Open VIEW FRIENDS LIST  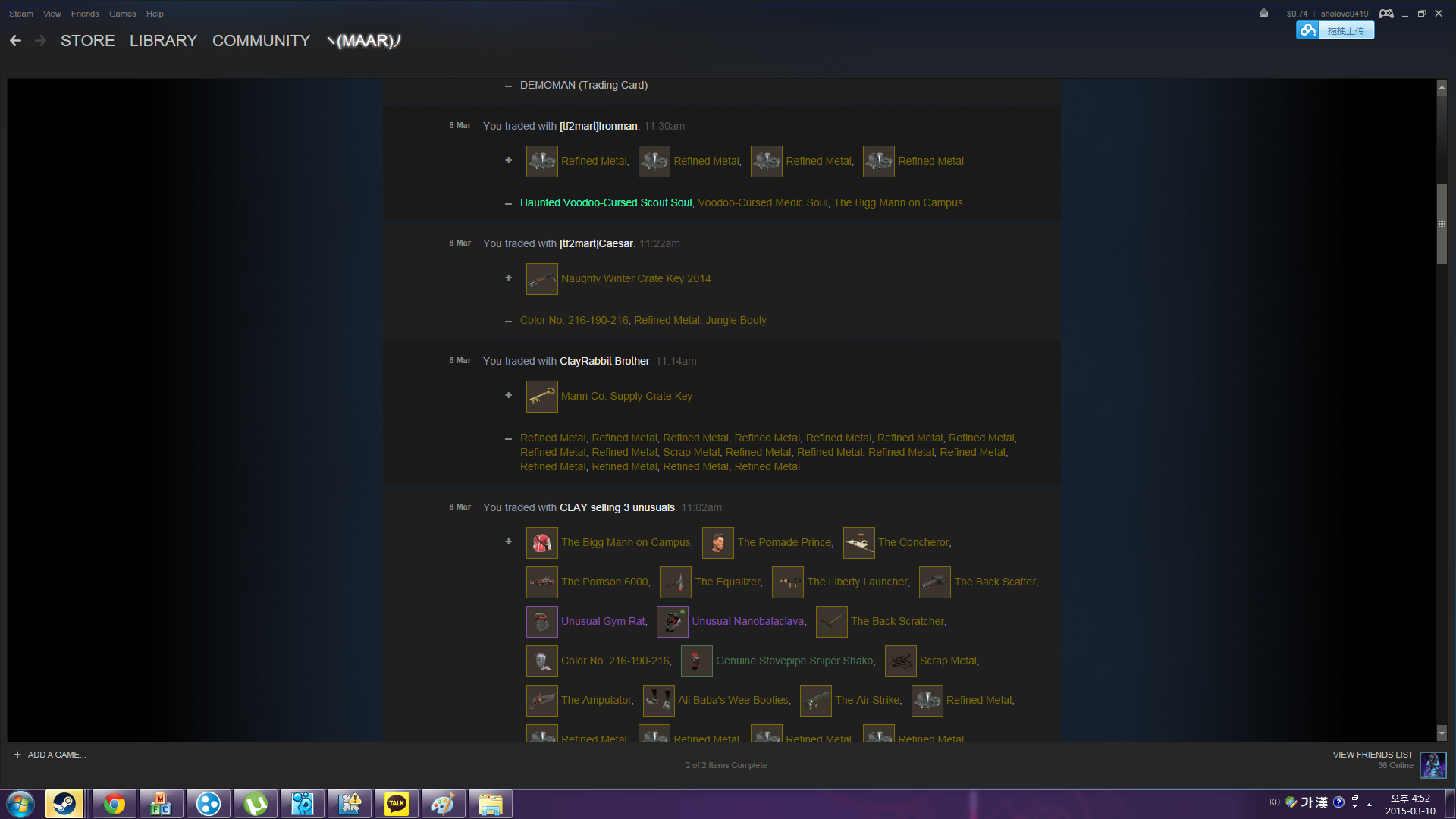point(1373,755)
